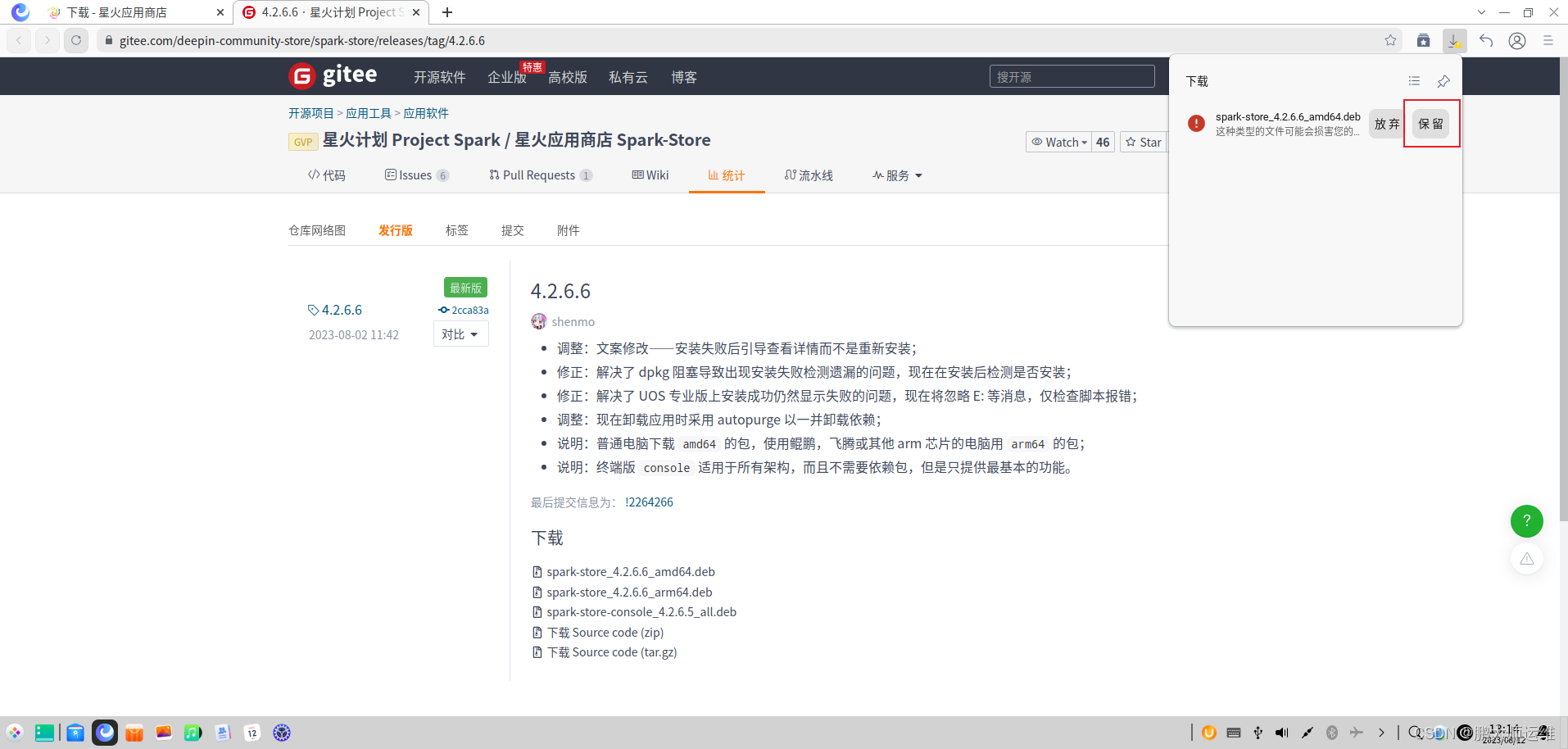Viewport: 1568px width, 749px height.
Task: Select the 标签 sub-tab
Action: tap(457, 230)
